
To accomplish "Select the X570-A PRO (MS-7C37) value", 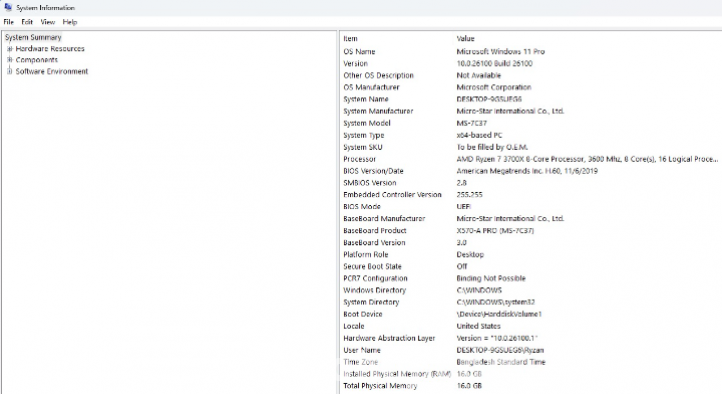I will click(495, 231).
